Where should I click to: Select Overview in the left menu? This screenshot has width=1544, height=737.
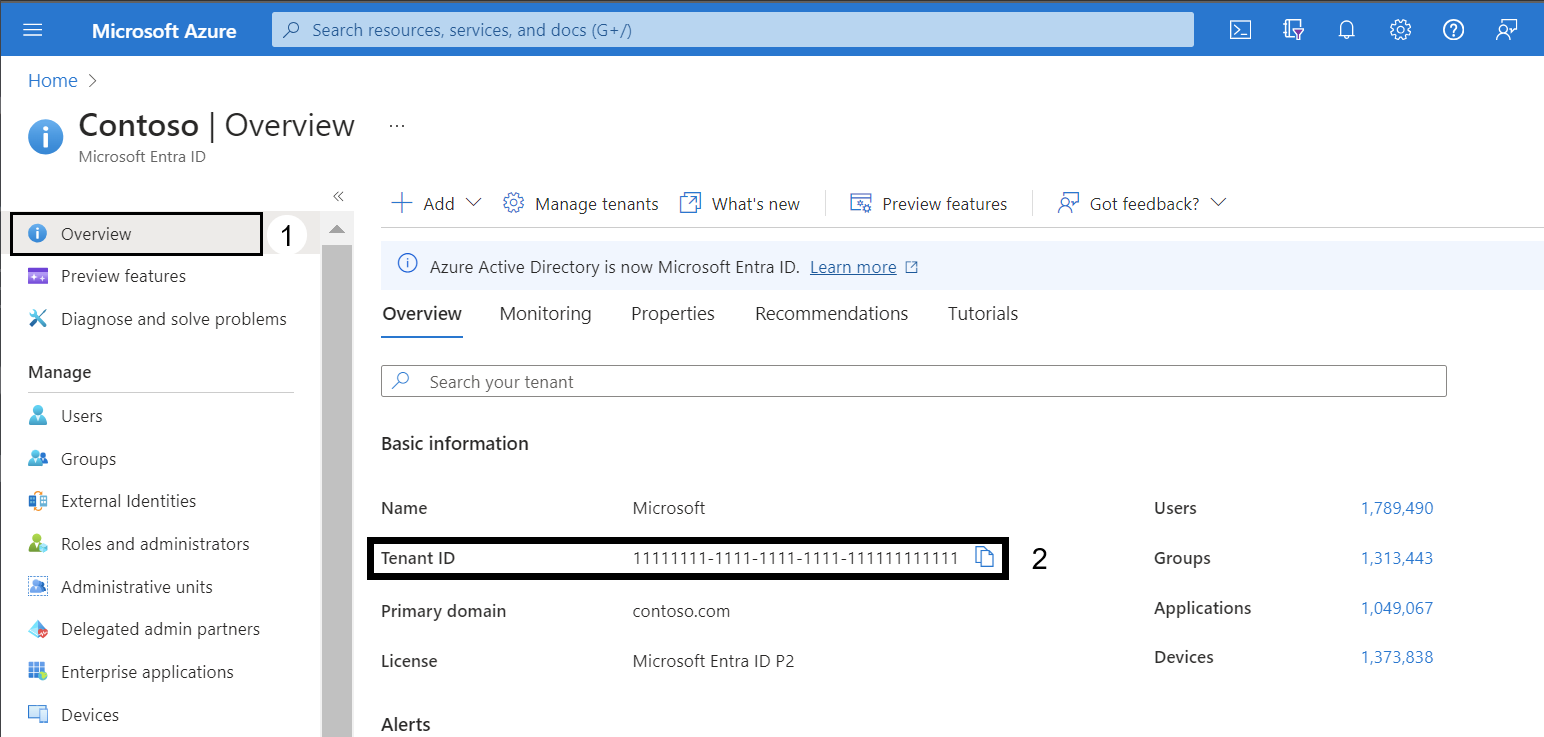pyautogui.click(x=136, y=234)
